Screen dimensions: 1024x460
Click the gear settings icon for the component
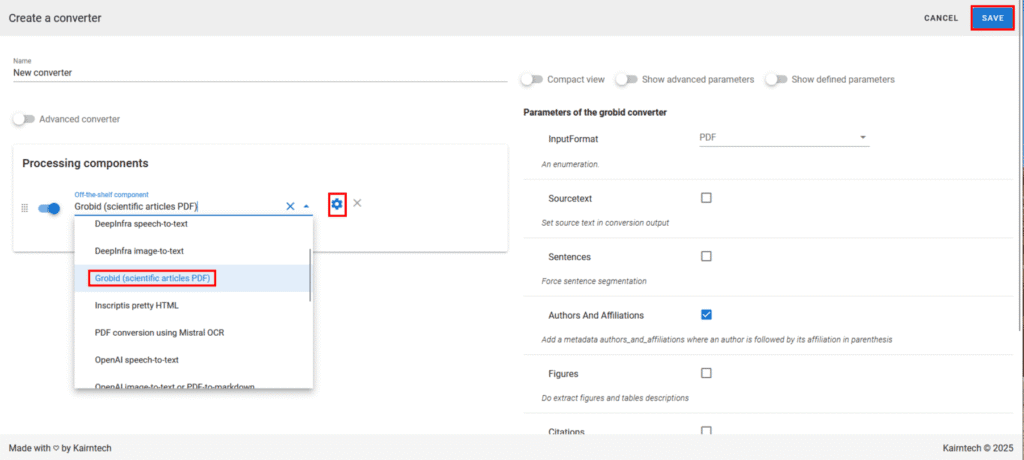click(337, 204)
